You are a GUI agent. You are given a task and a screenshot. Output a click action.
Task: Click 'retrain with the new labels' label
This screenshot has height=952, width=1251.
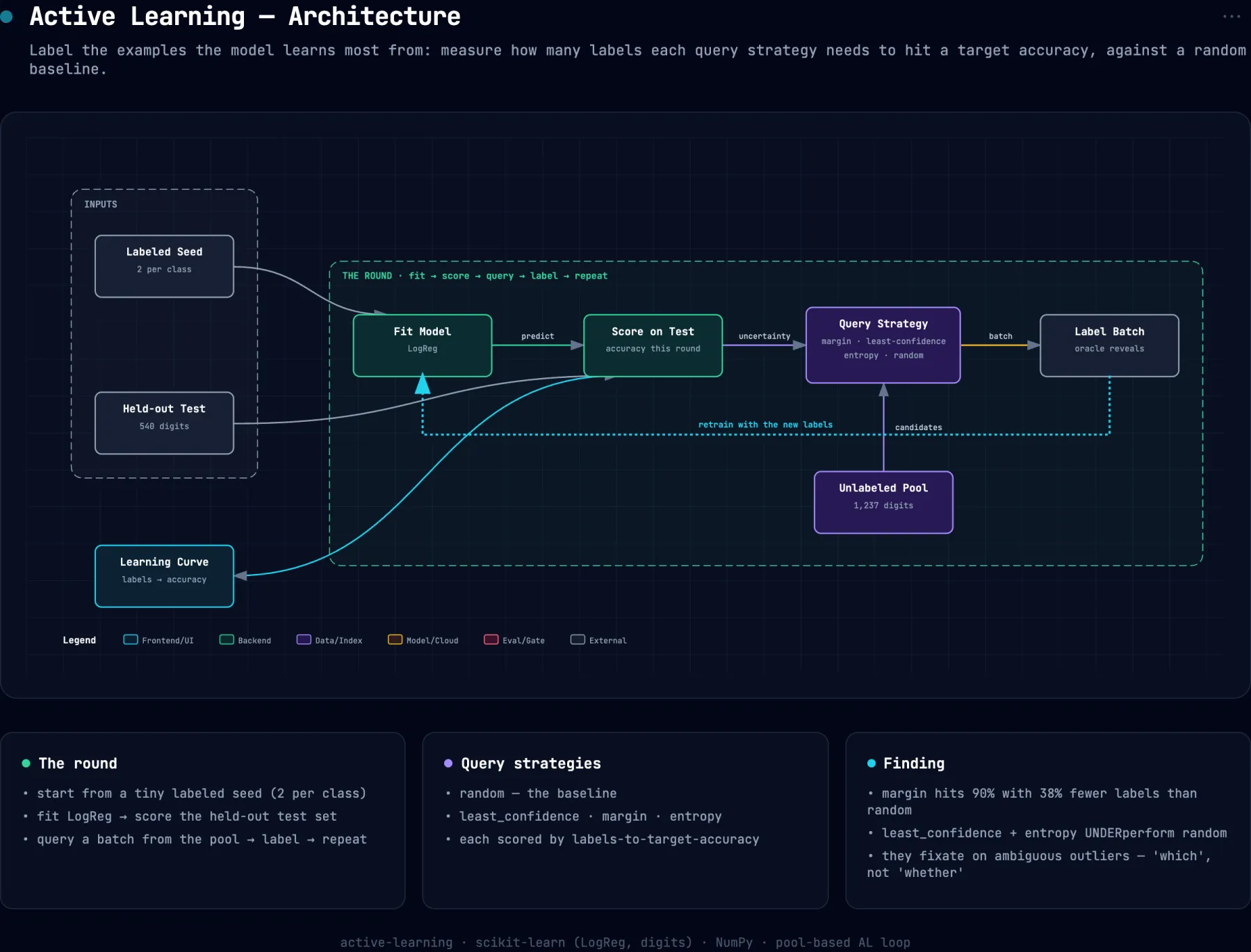click(765, 425)
